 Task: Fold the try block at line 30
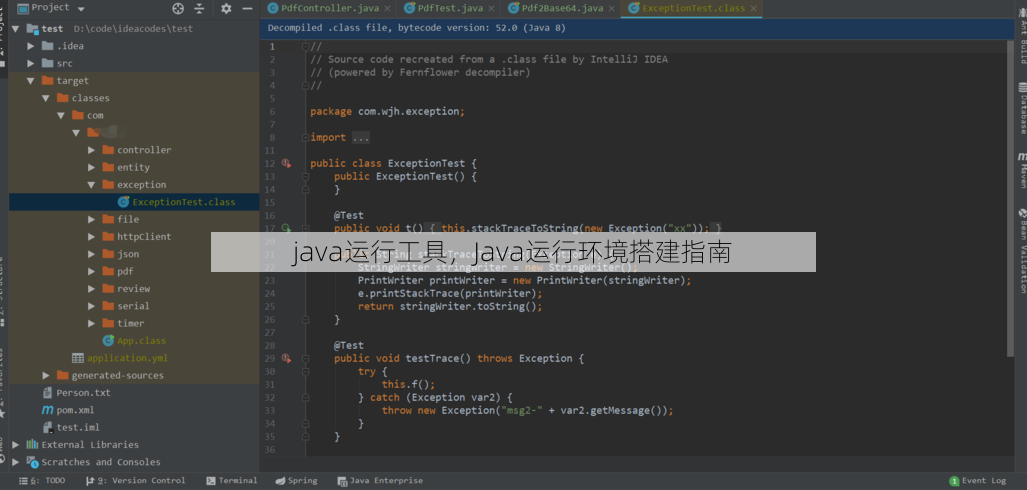(305, 371)
